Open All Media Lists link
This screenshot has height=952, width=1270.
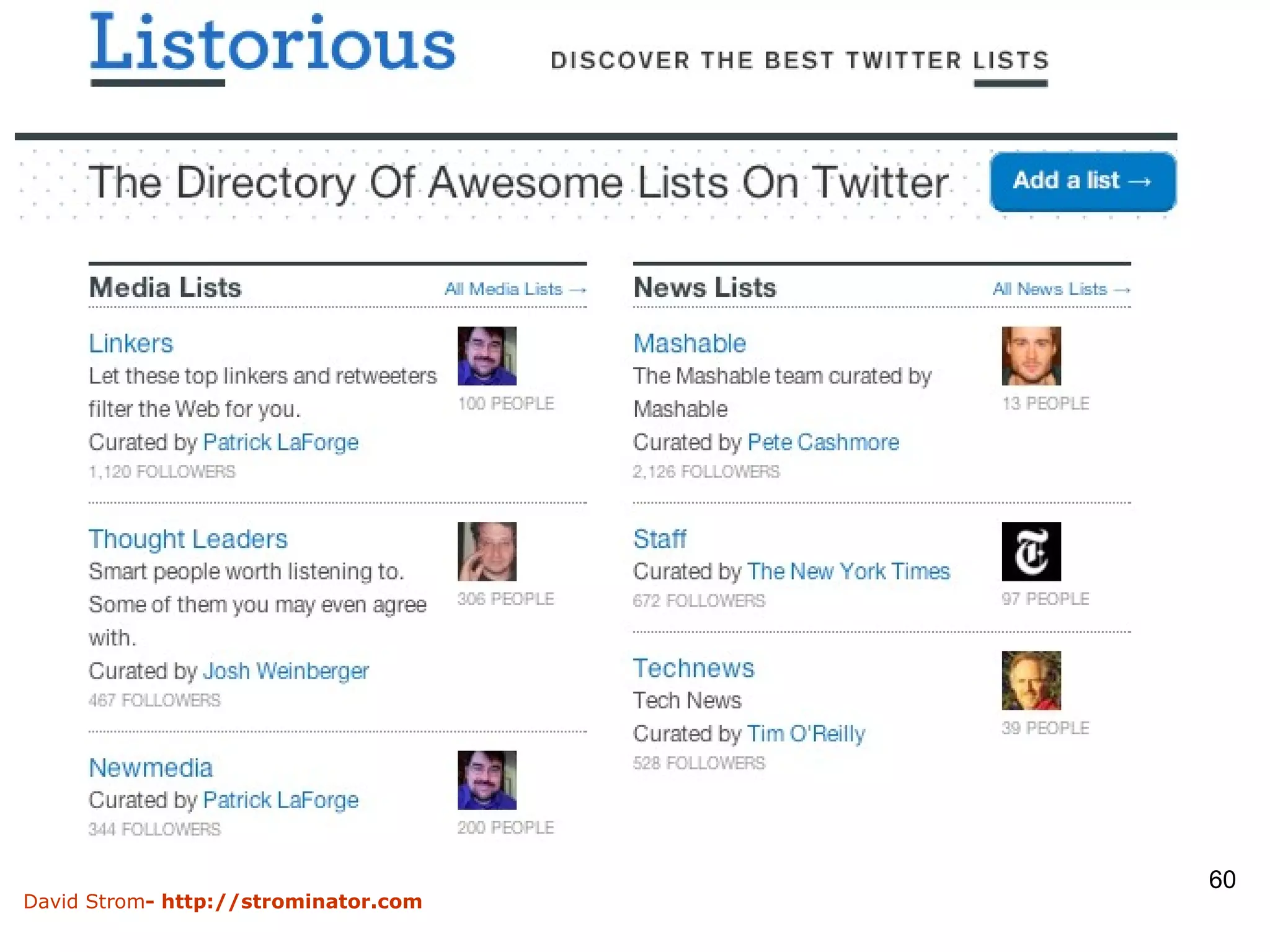[515, 289]
